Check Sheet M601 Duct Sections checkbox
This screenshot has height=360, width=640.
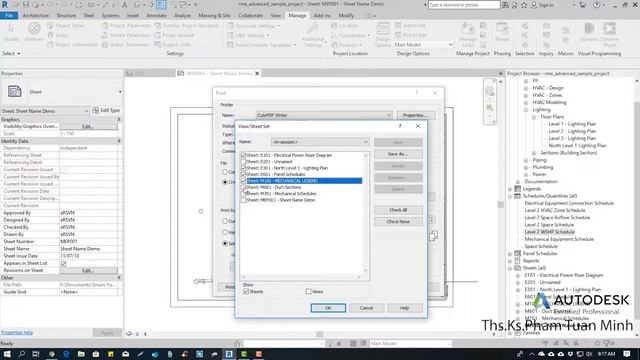[244, 187]
